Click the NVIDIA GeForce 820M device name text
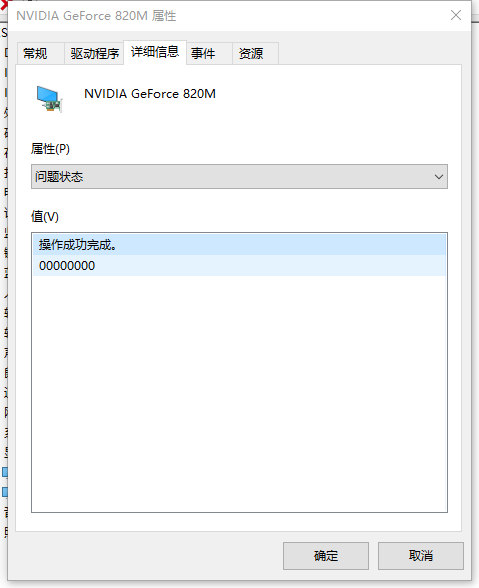The image size is (479, 588). tap(150, 94)
